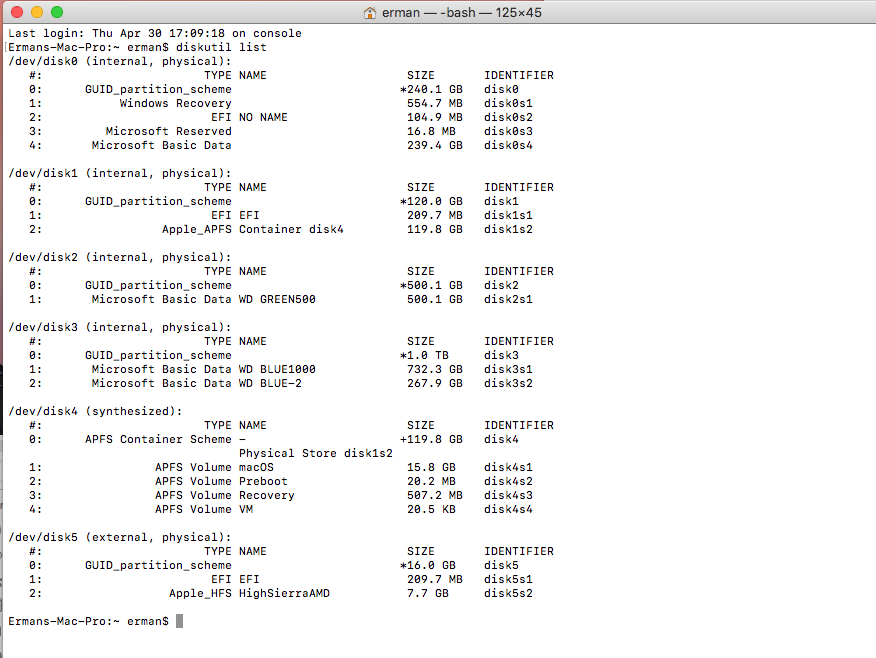
Task: Click the '/dev/disk4 (synthesized):' heading
Action: pyautogui.click(x=95, y=411)
